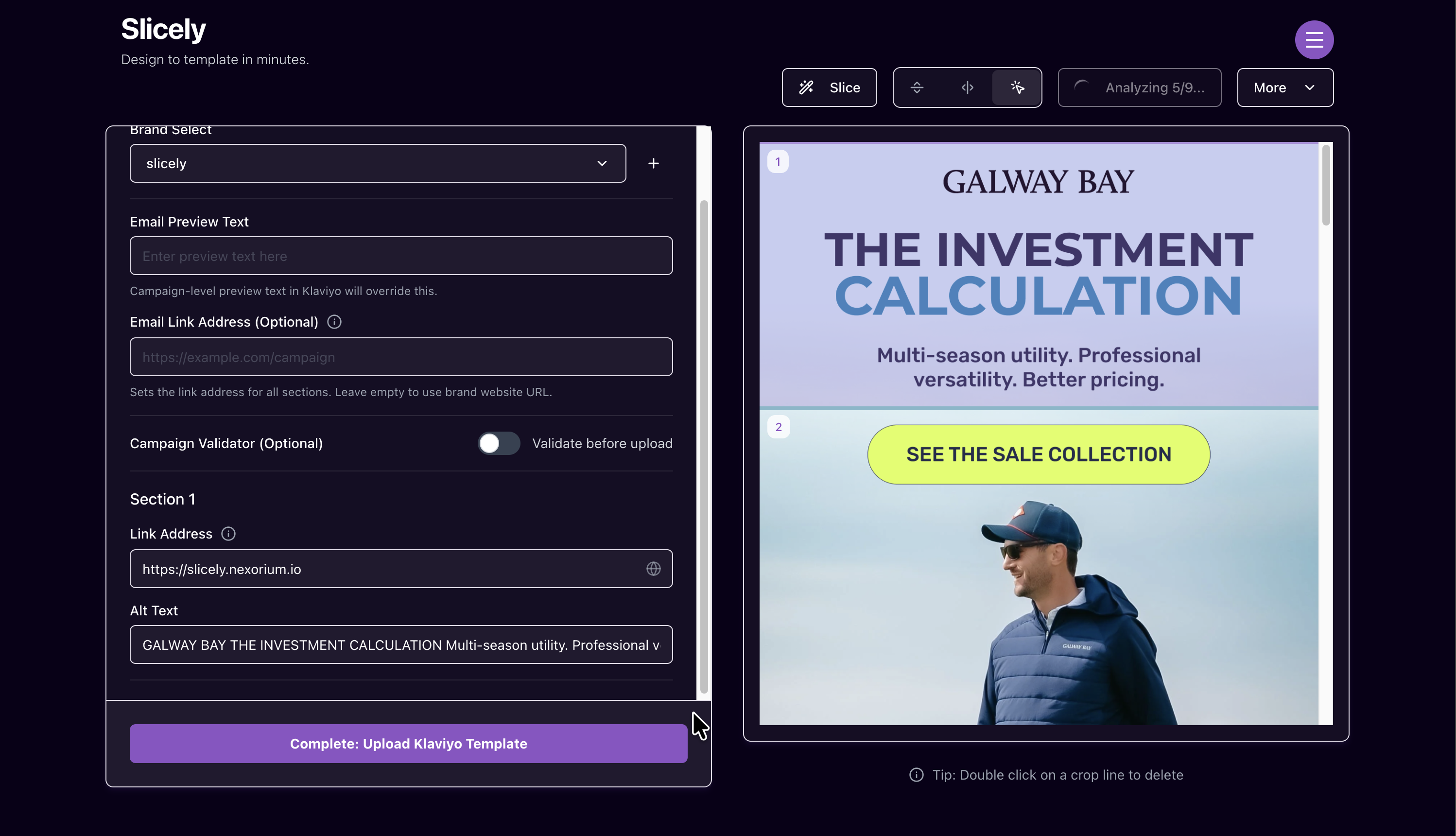Click the tip info icon below the preview
This screenshot has width=1456, height=836.
point(916,775)
